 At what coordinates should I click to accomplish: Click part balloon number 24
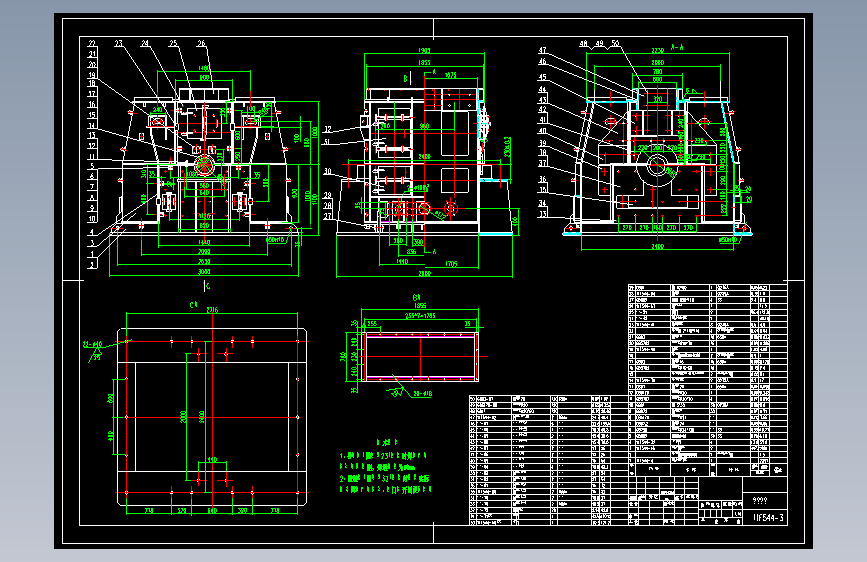145,43
